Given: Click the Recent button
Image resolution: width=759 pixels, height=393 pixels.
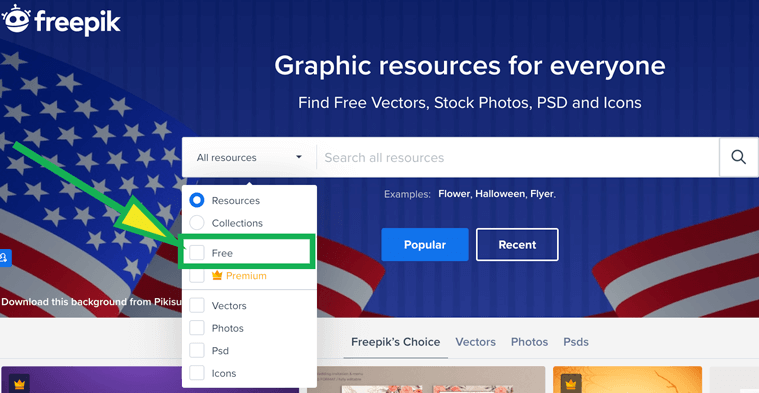Looking at the screenshot, I should tap(517, 244).
